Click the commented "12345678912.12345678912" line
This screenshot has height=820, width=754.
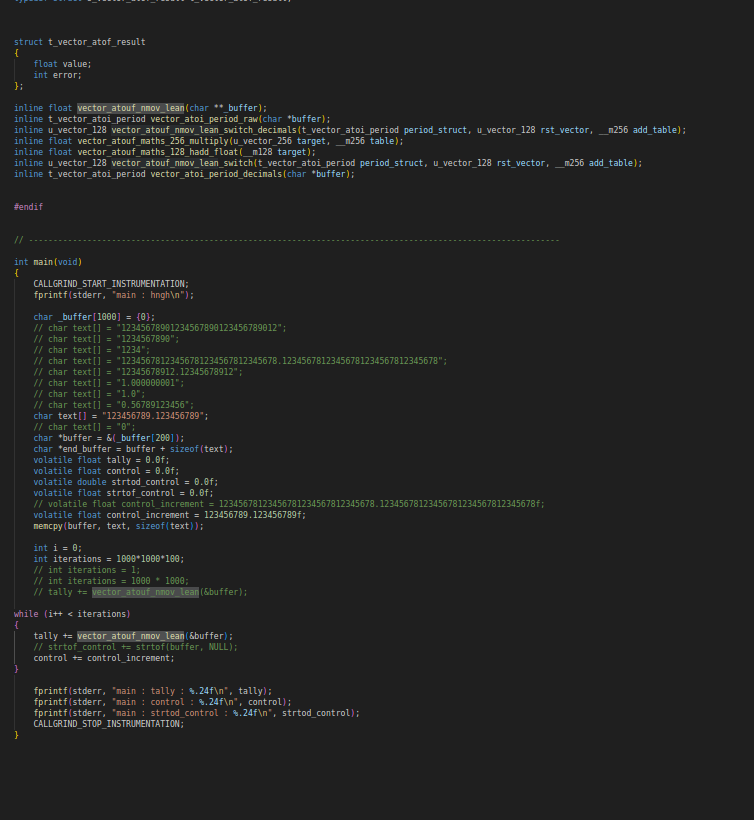pyautogui.click(x=138, y=372)
